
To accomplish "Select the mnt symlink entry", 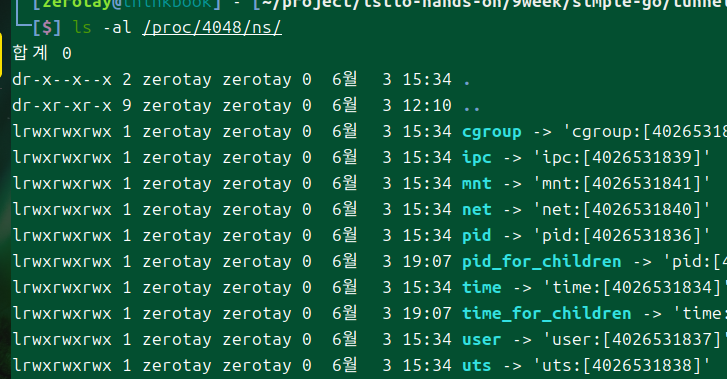I will [x=477, y=183].
